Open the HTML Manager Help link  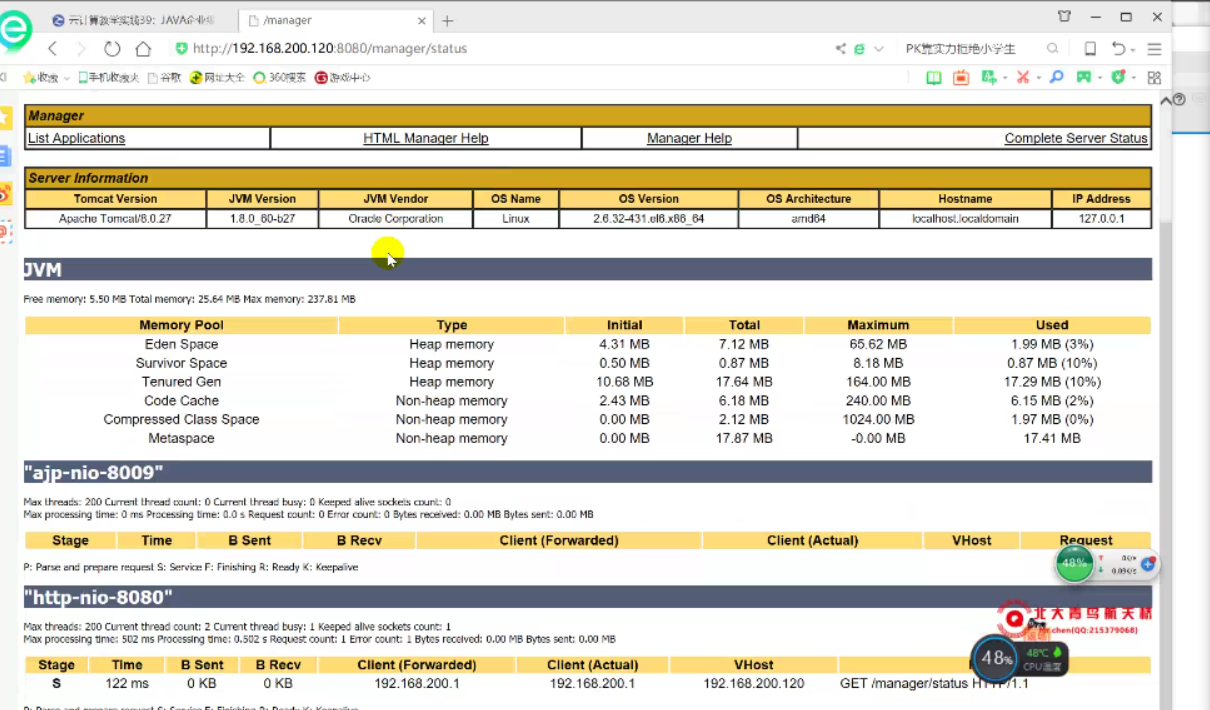(425, 138)
